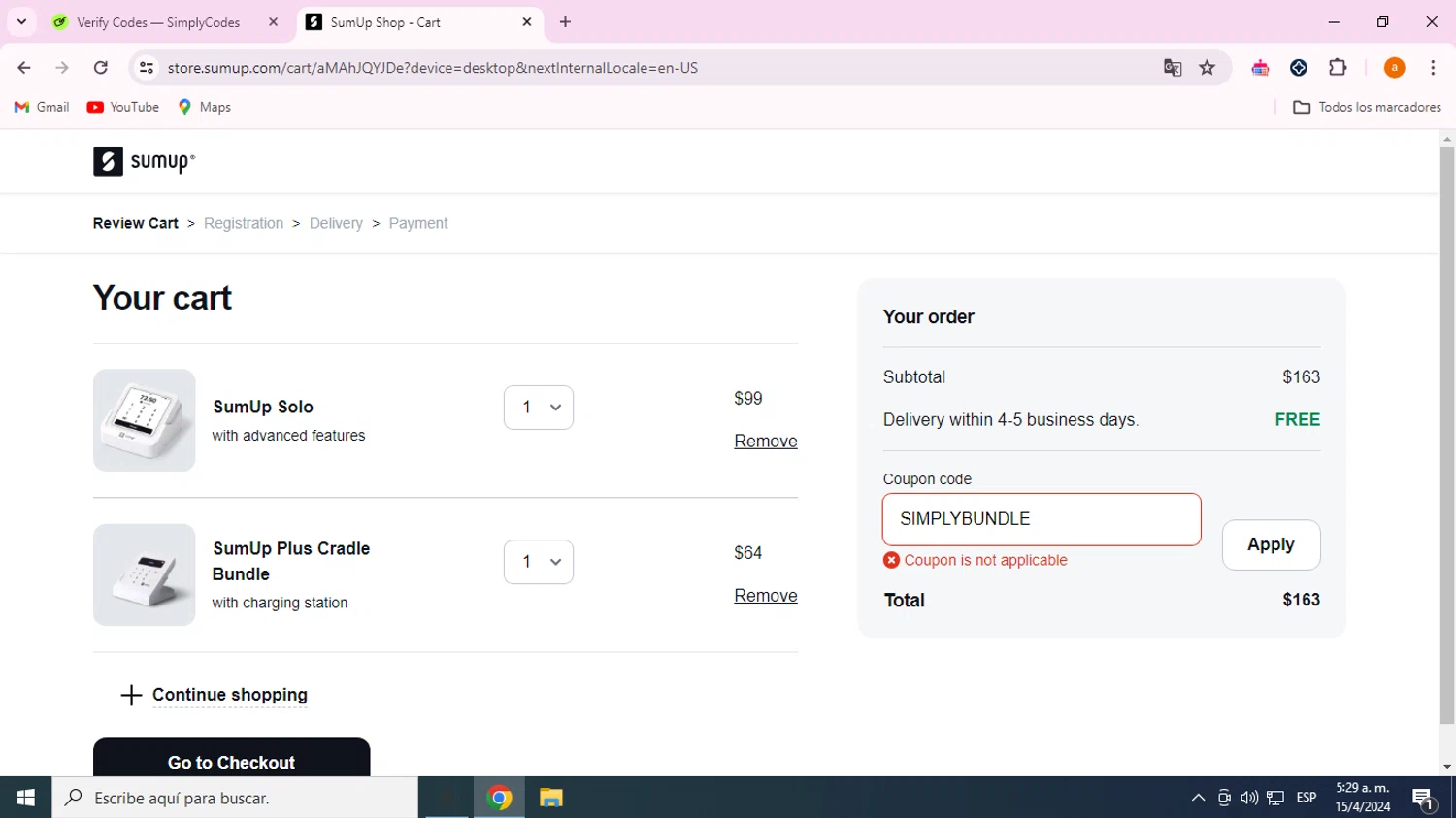Click 'SumUp Solo' product name
Image resolution: width=1456 pixels, height=818 pixels.
point(263,407)
